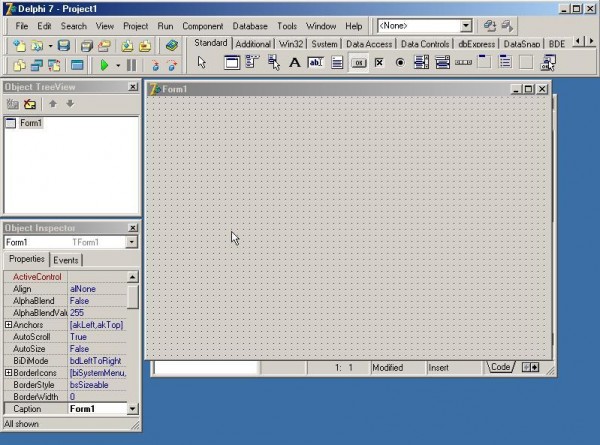This screenshot has width=600, height=445.
Task: Select the MainMenu component
Action: 253,62
